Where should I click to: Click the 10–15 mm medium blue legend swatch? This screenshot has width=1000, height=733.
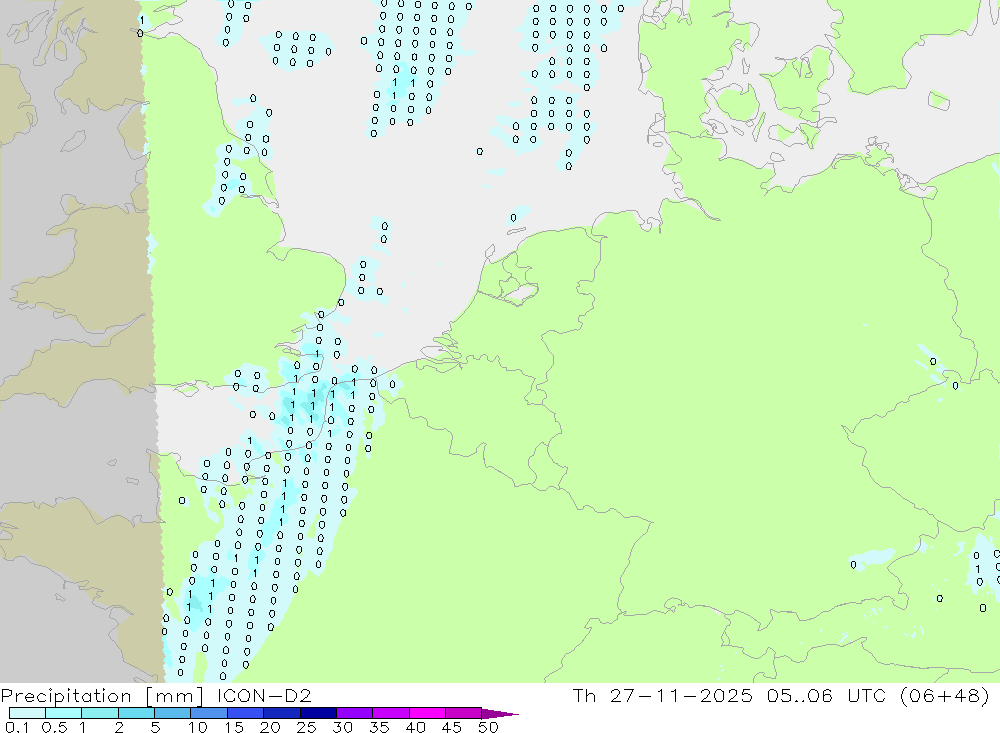pos(209,713)
